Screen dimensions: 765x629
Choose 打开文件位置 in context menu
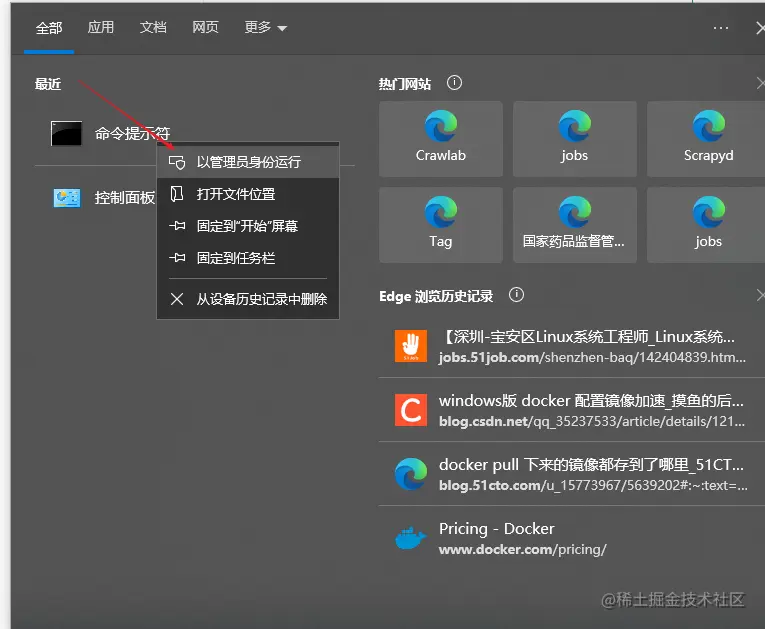click(248, 194)
